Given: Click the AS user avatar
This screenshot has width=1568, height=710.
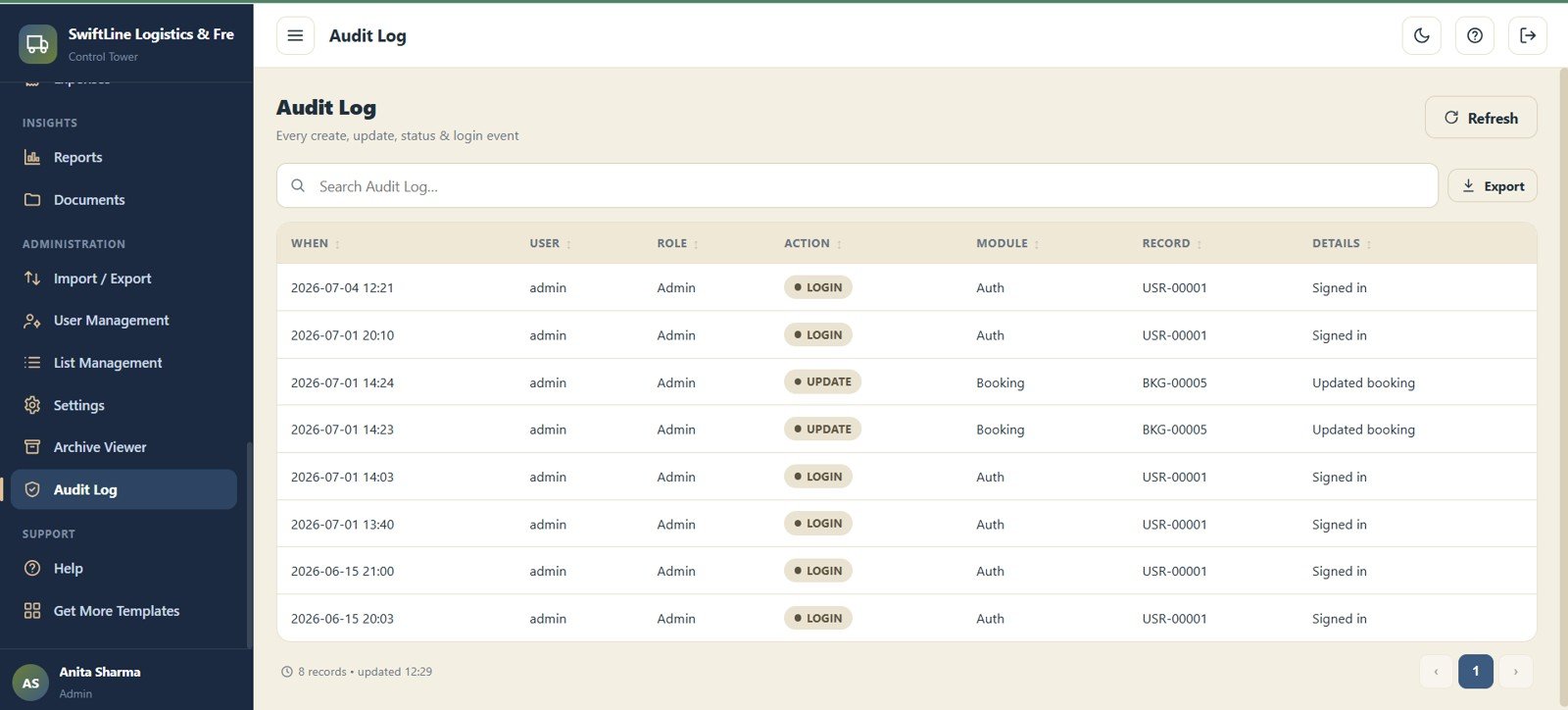Looking at the screenshot, I should point(30,683).
